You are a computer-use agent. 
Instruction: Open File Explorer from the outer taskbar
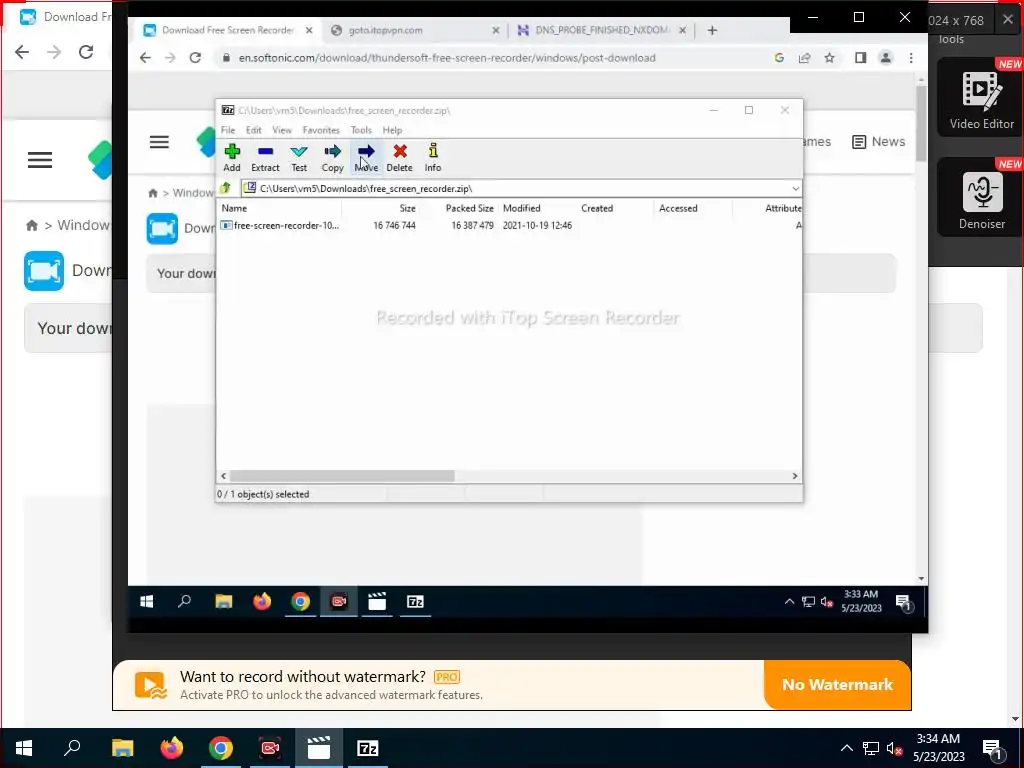click(x=122, y=748)
